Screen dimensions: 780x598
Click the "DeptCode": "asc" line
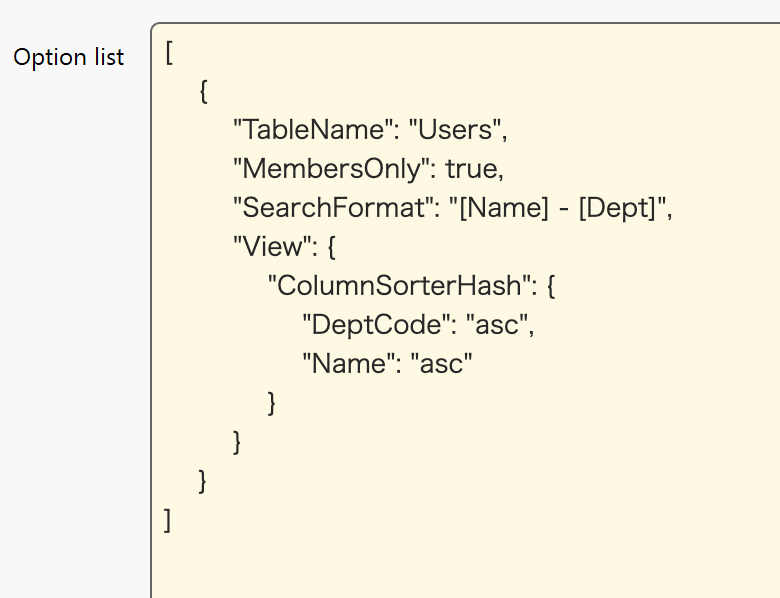pos(418,324)
